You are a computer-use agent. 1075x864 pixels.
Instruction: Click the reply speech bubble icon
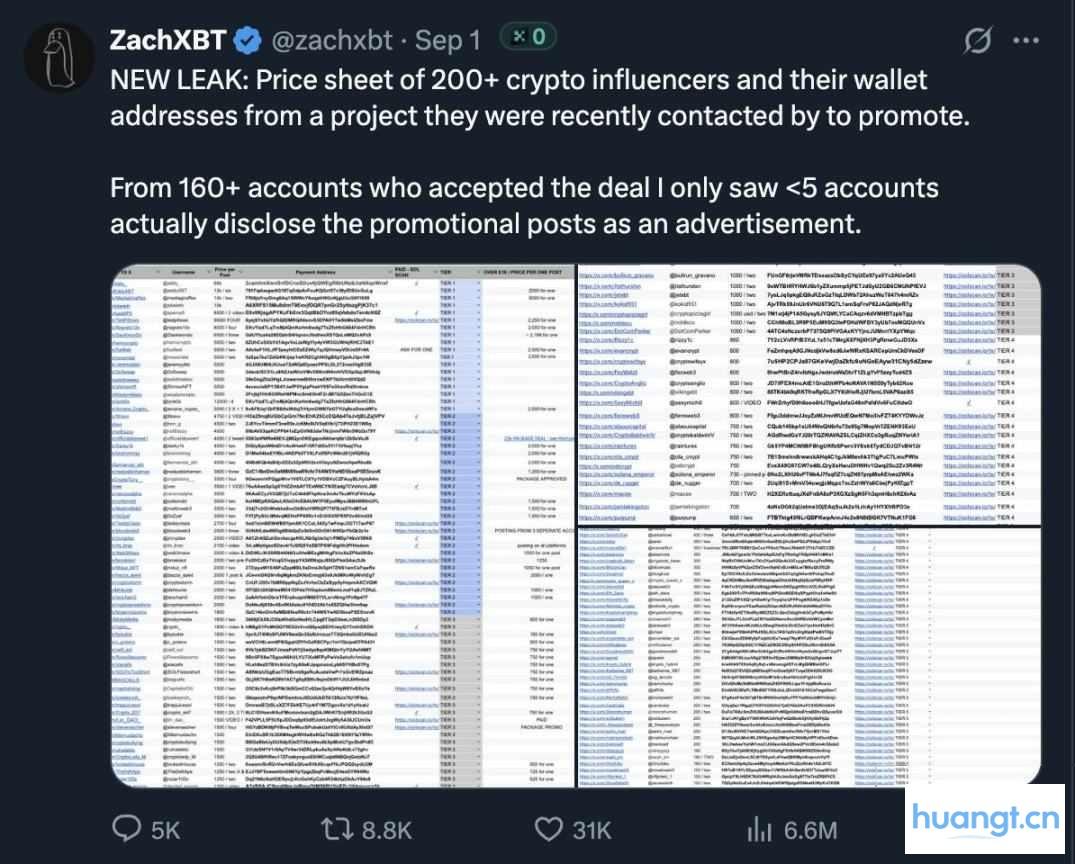click(127, 829)
